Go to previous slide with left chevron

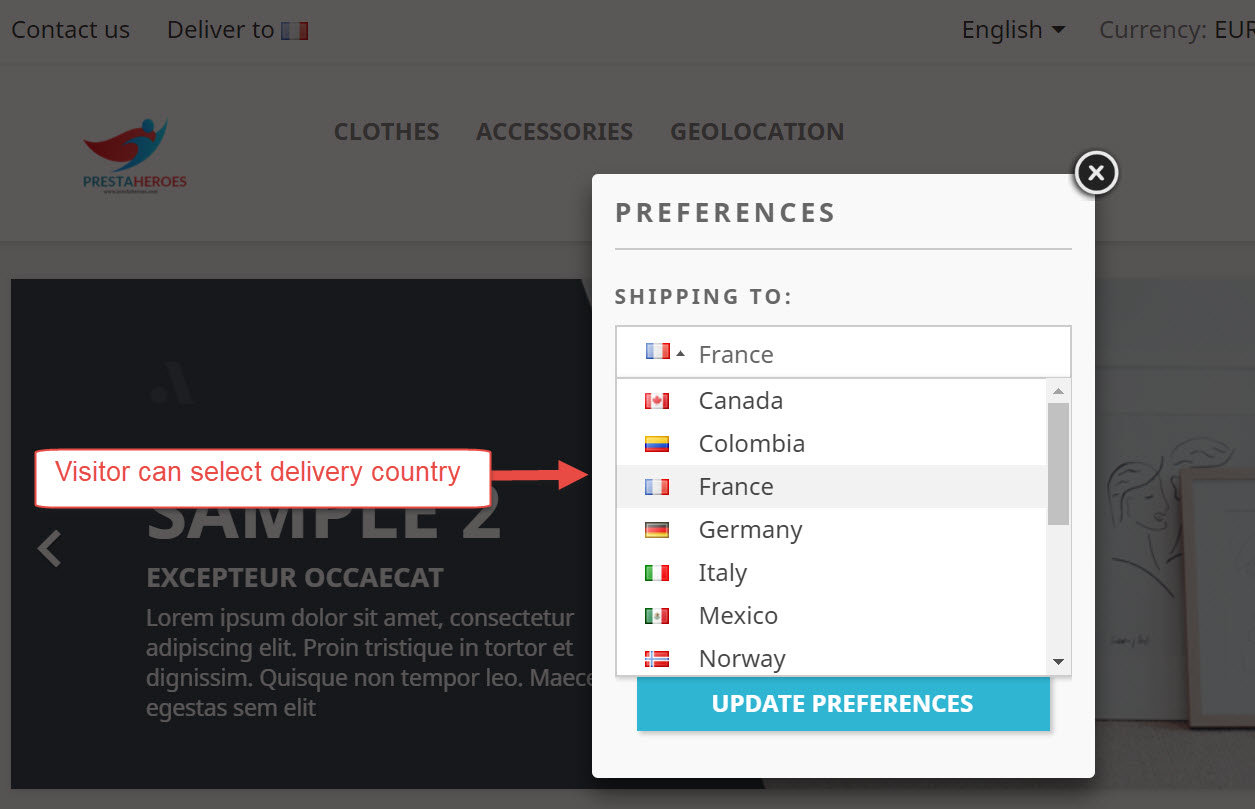pyautogui.click(x=49, y=548)
